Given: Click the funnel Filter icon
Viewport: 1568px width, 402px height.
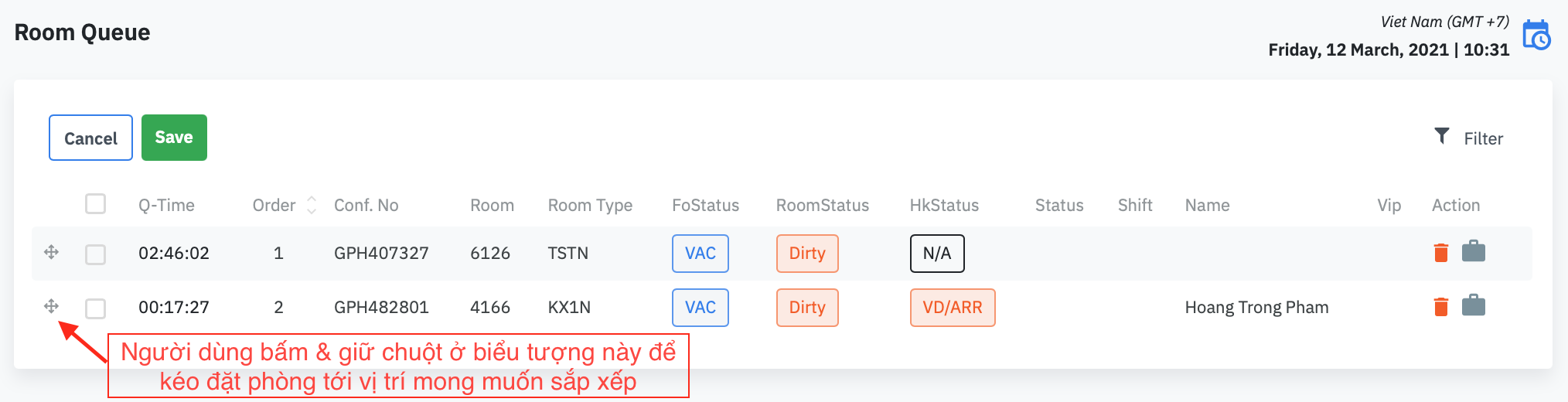Looking at the screenshot, I should pyautogui.click(x=1441, y=137).
